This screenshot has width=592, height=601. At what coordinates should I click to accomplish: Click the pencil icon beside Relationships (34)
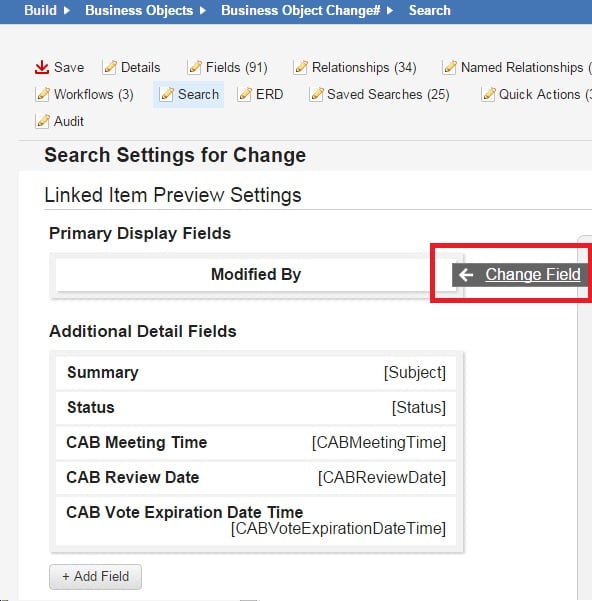(300, 67)
